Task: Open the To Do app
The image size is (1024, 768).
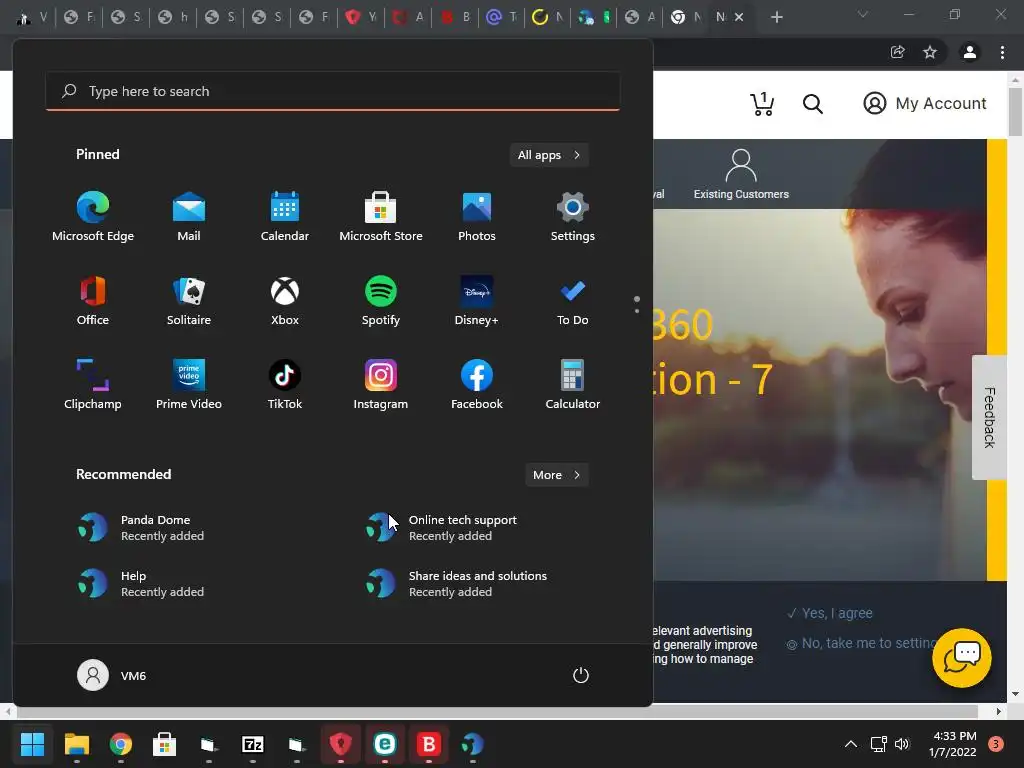Action: (573, 300)
